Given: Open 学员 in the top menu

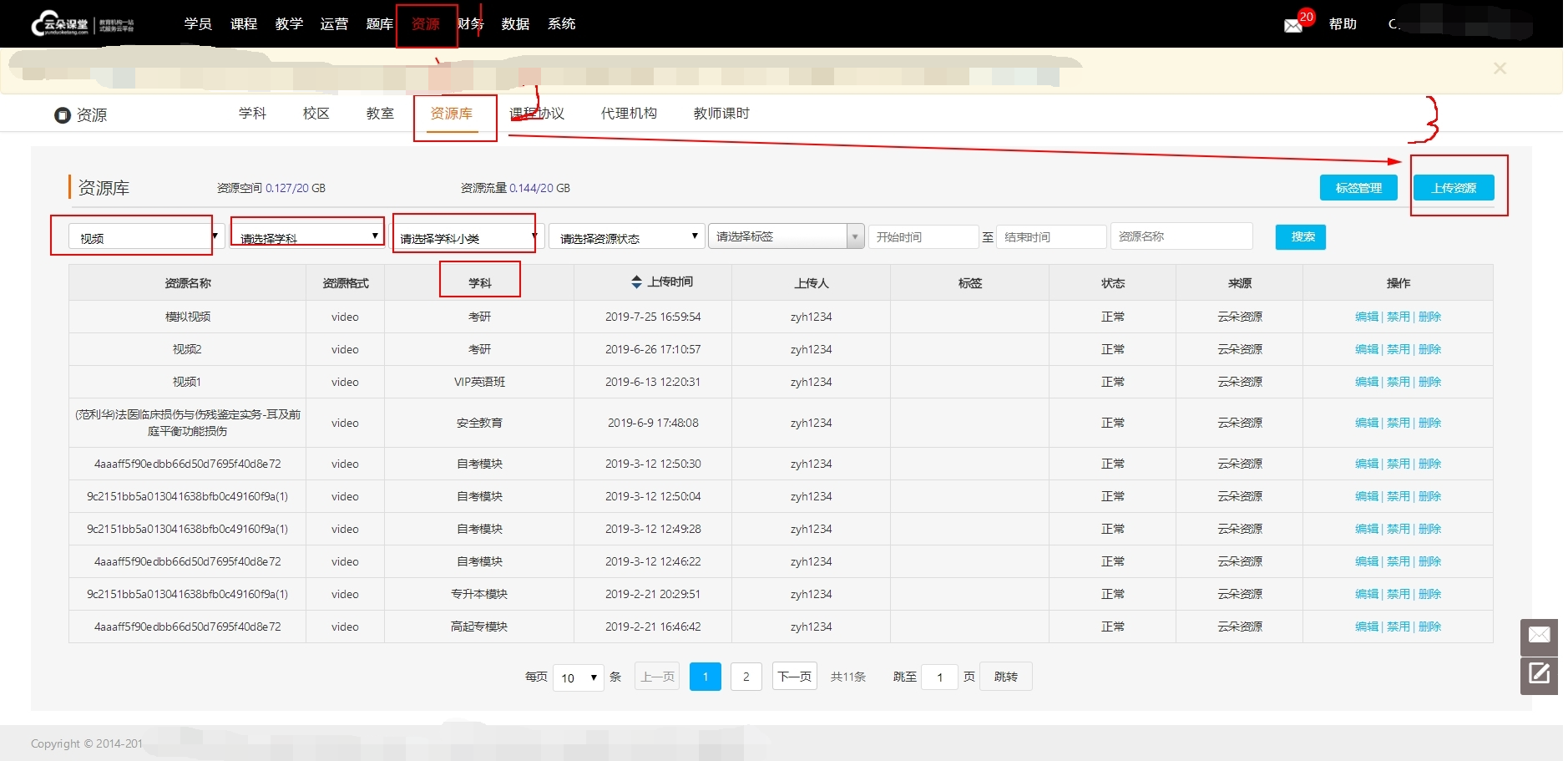Looking at the screenshot, I should pos(198,24).
